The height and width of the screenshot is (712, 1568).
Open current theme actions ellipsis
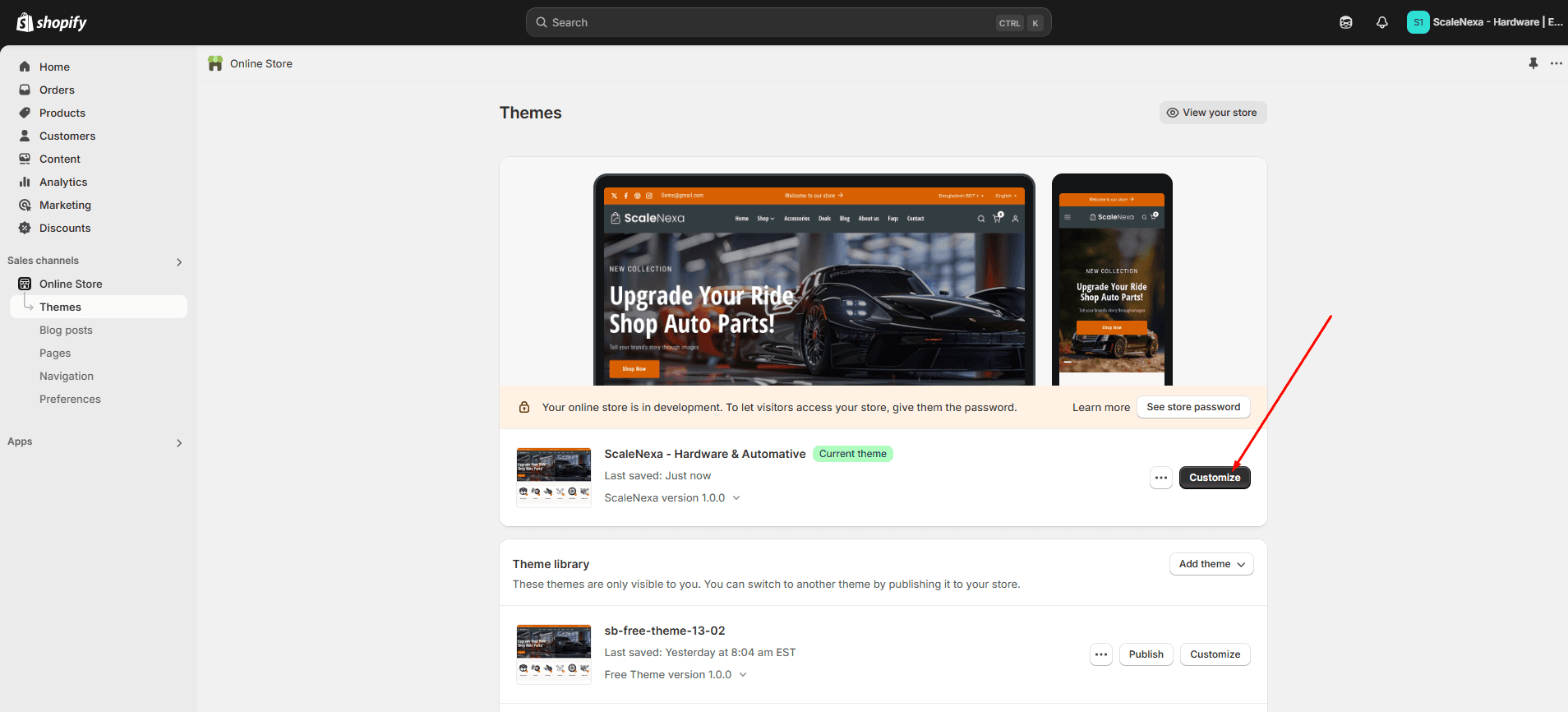[1161, 478]
